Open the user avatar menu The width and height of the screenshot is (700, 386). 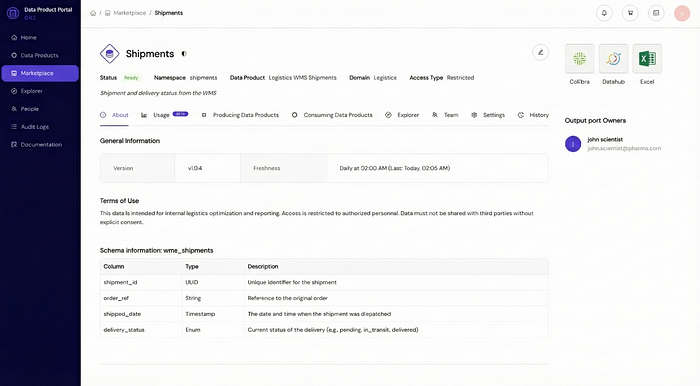[x=682, y=13]
